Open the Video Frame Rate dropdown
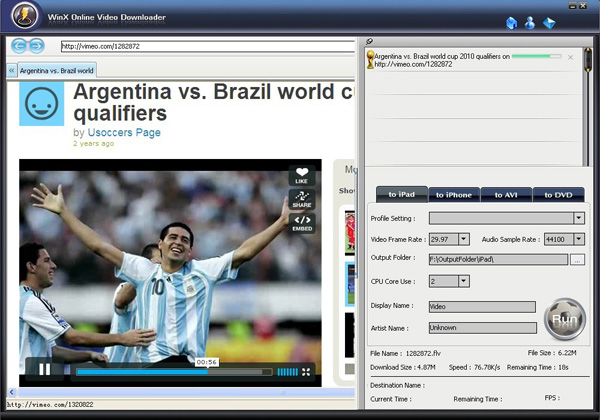Image resolution: width=600 pixels, height=420 pixels. tap(463, 239)
